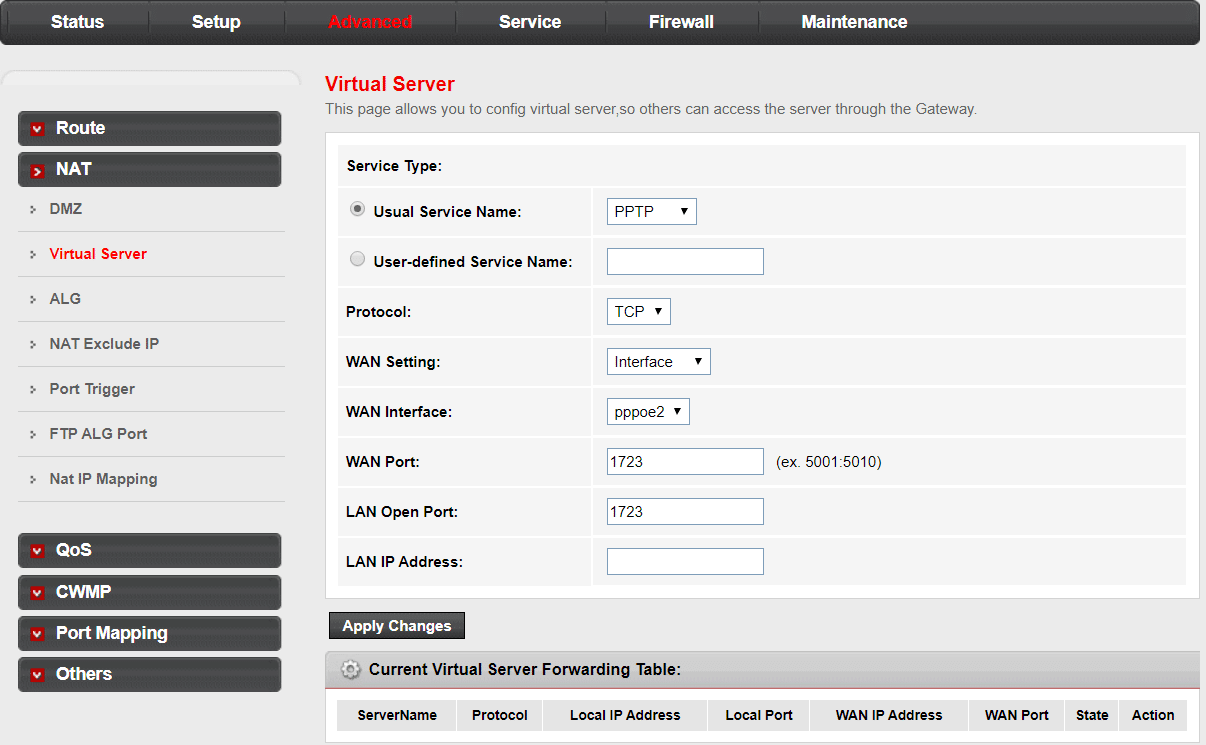
Task: Select the User-defined Service Name radio button
Action: click(x=358, y=260)
